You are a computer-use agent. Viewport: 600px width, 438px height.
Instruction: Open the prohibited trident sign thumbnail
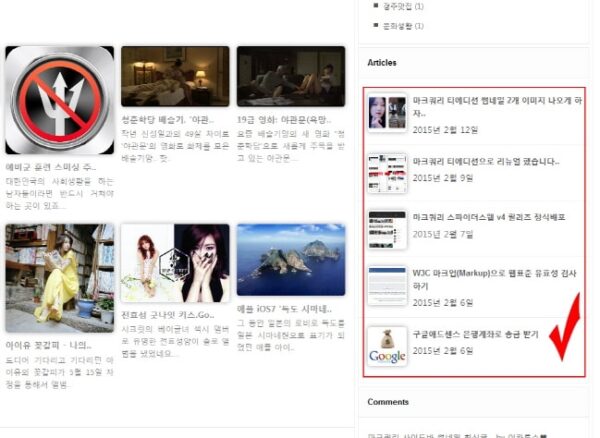tap(59, 100)
